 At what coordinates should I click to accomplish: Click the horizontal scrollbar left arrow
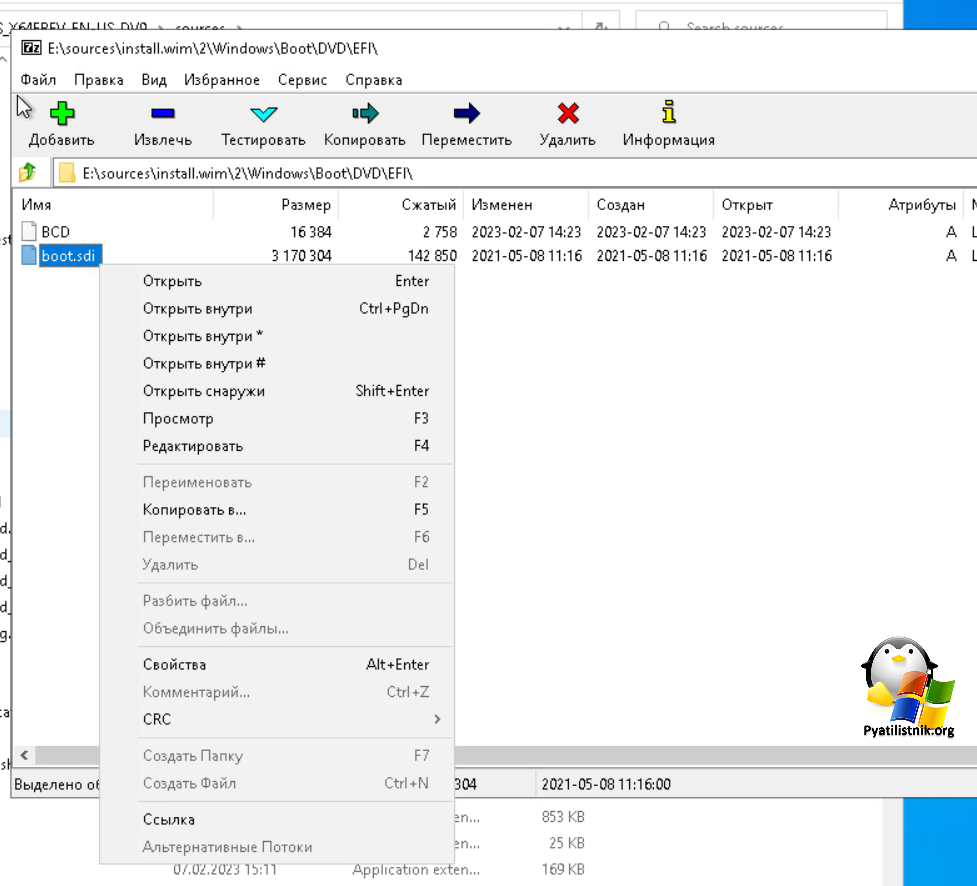pyautogui.click(x=24, y=755)
